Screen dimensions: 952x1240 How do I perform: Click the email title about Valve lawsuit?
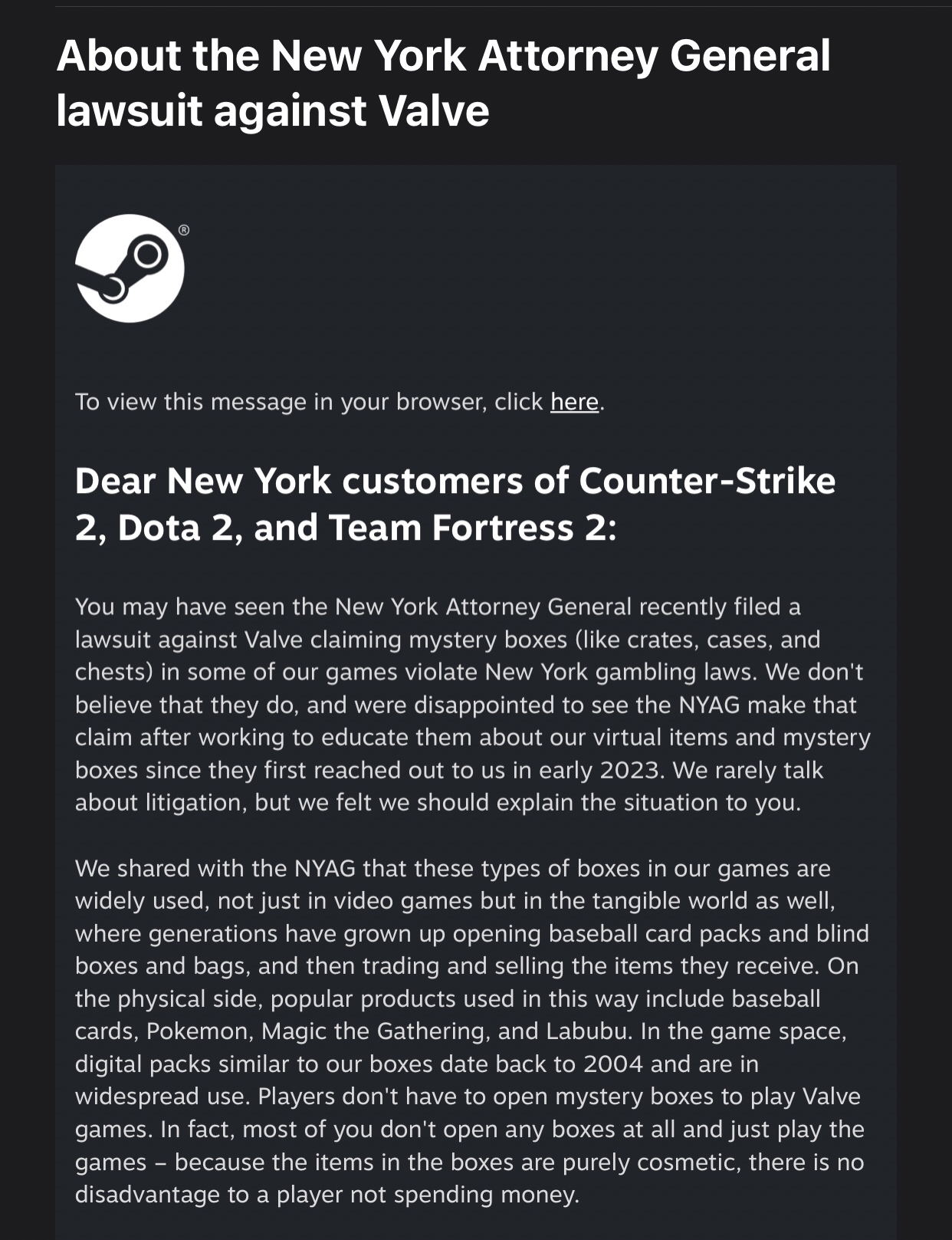coord(442,83)
